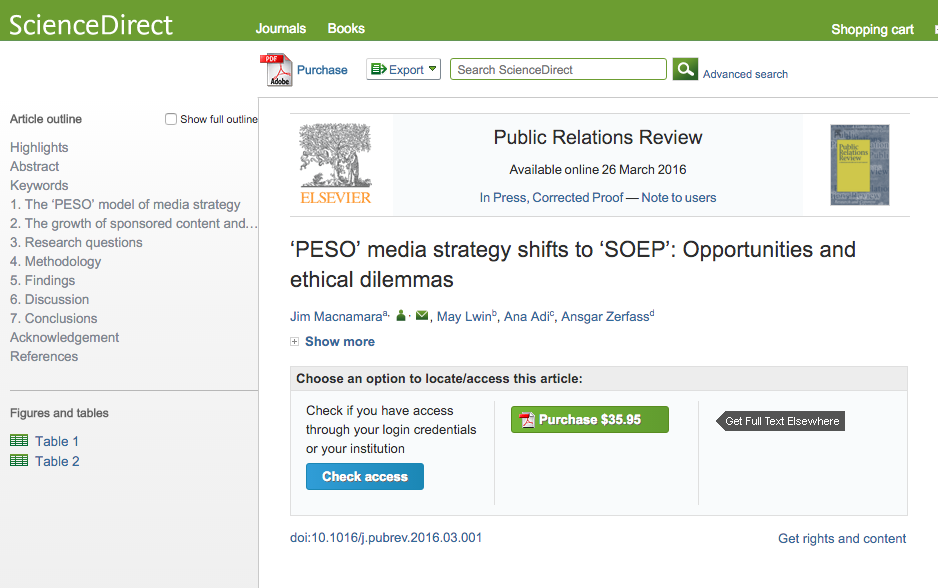Open the Books menu
This screenshot has width=938, height=588.
(x=346, y=28)
